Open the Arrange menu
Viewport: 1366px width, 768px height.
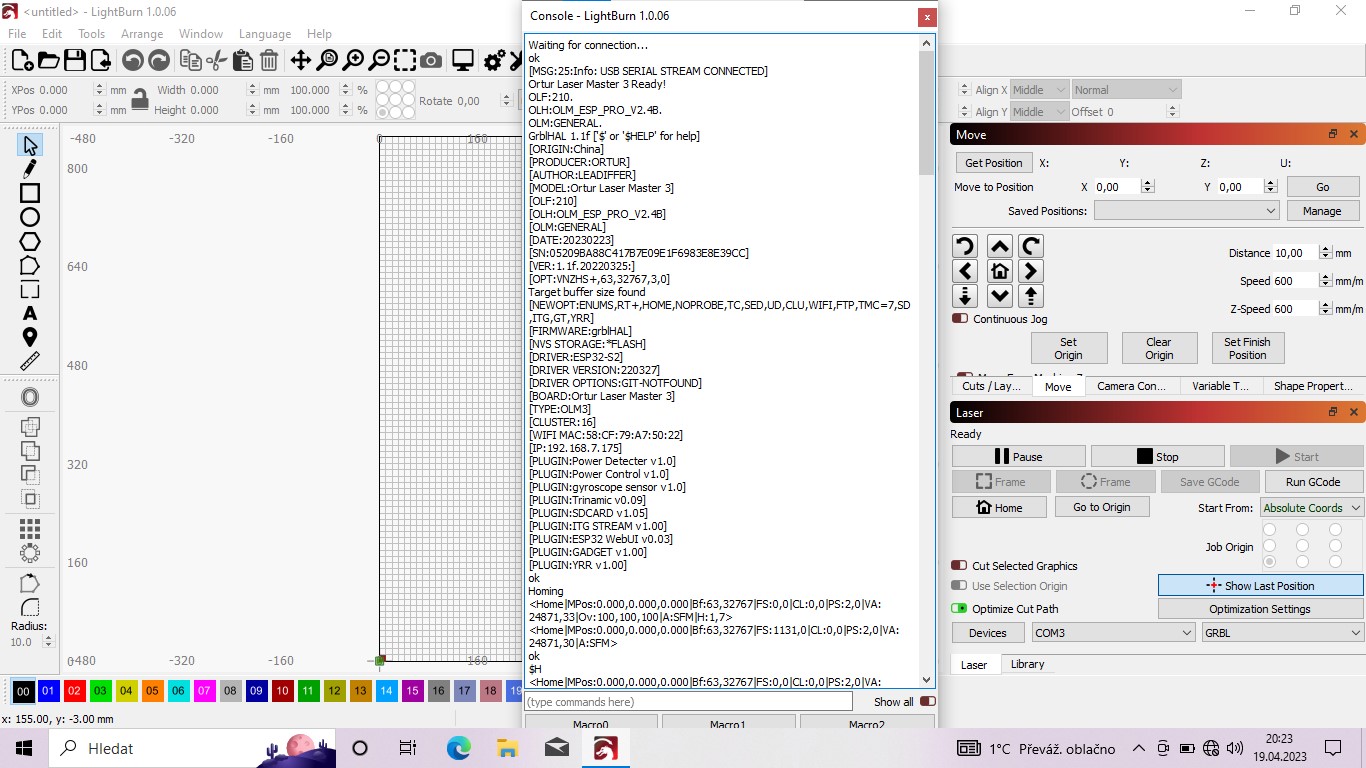(142, 34)
